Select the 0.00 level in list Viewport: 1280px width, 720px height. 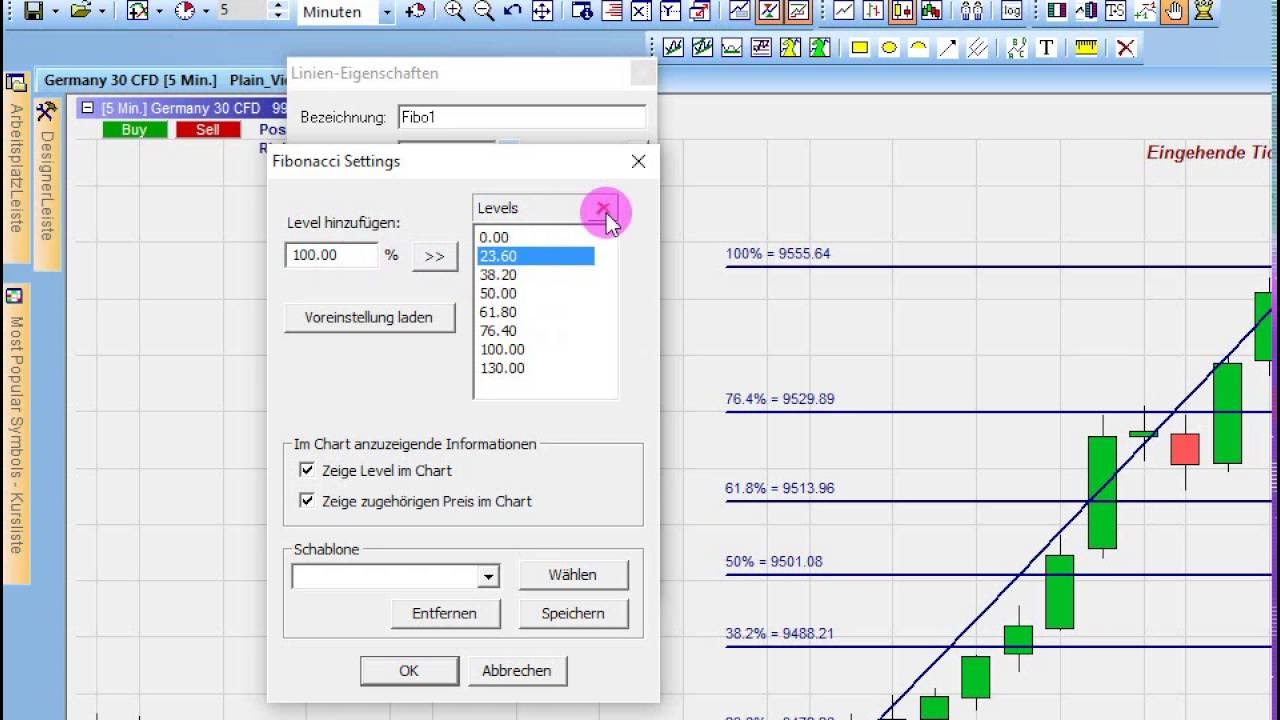click(x=536, y=237)
